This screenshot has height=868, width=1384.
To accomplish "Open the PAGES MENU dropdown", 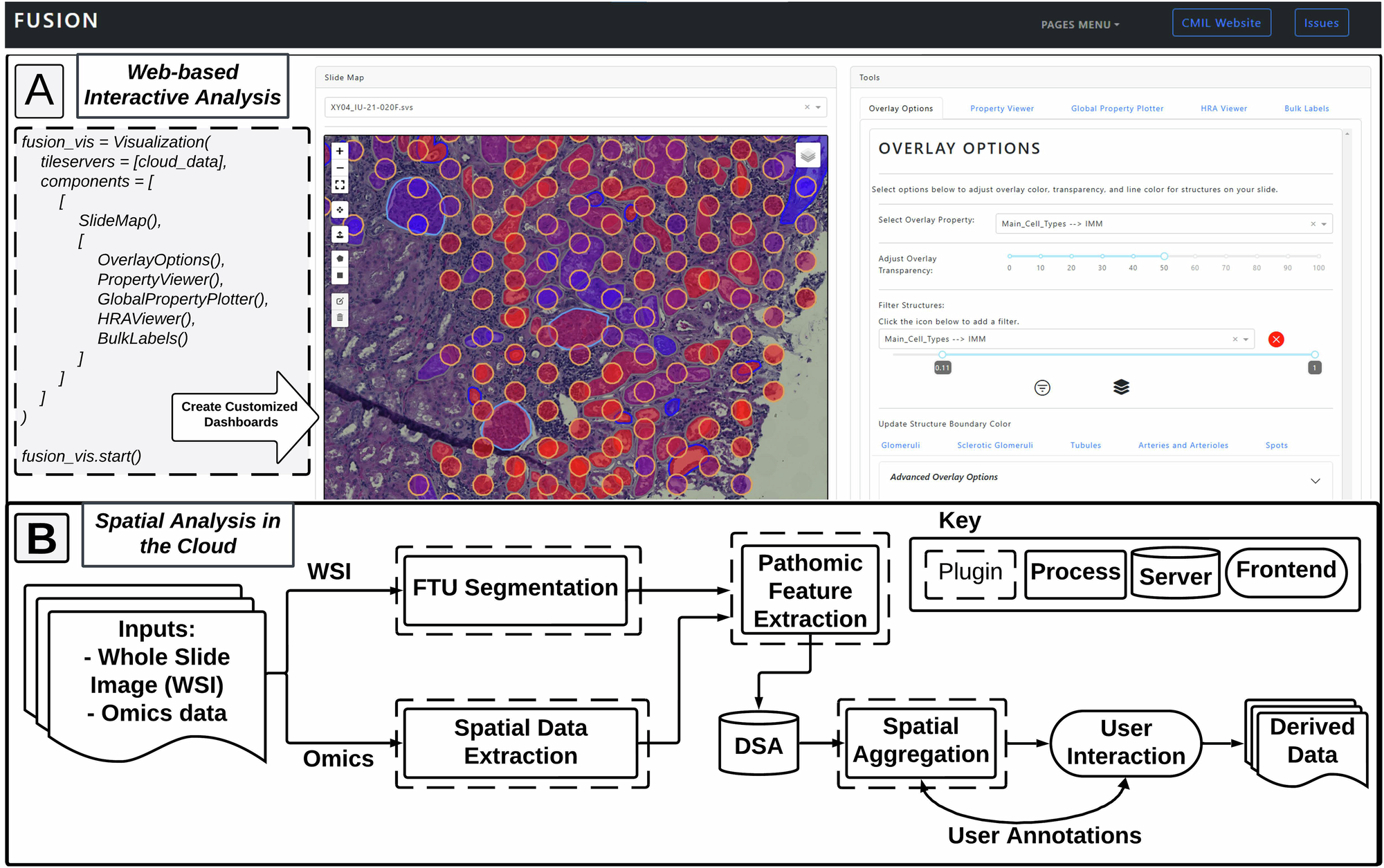I will [x=1080, y=24].
